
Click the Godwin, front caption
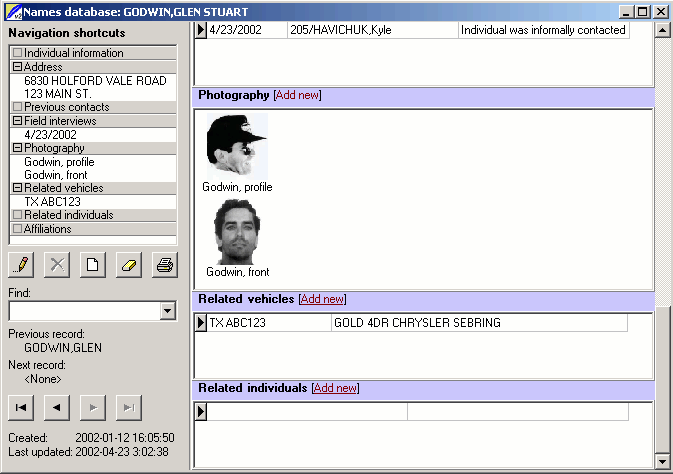coord(238,272)
